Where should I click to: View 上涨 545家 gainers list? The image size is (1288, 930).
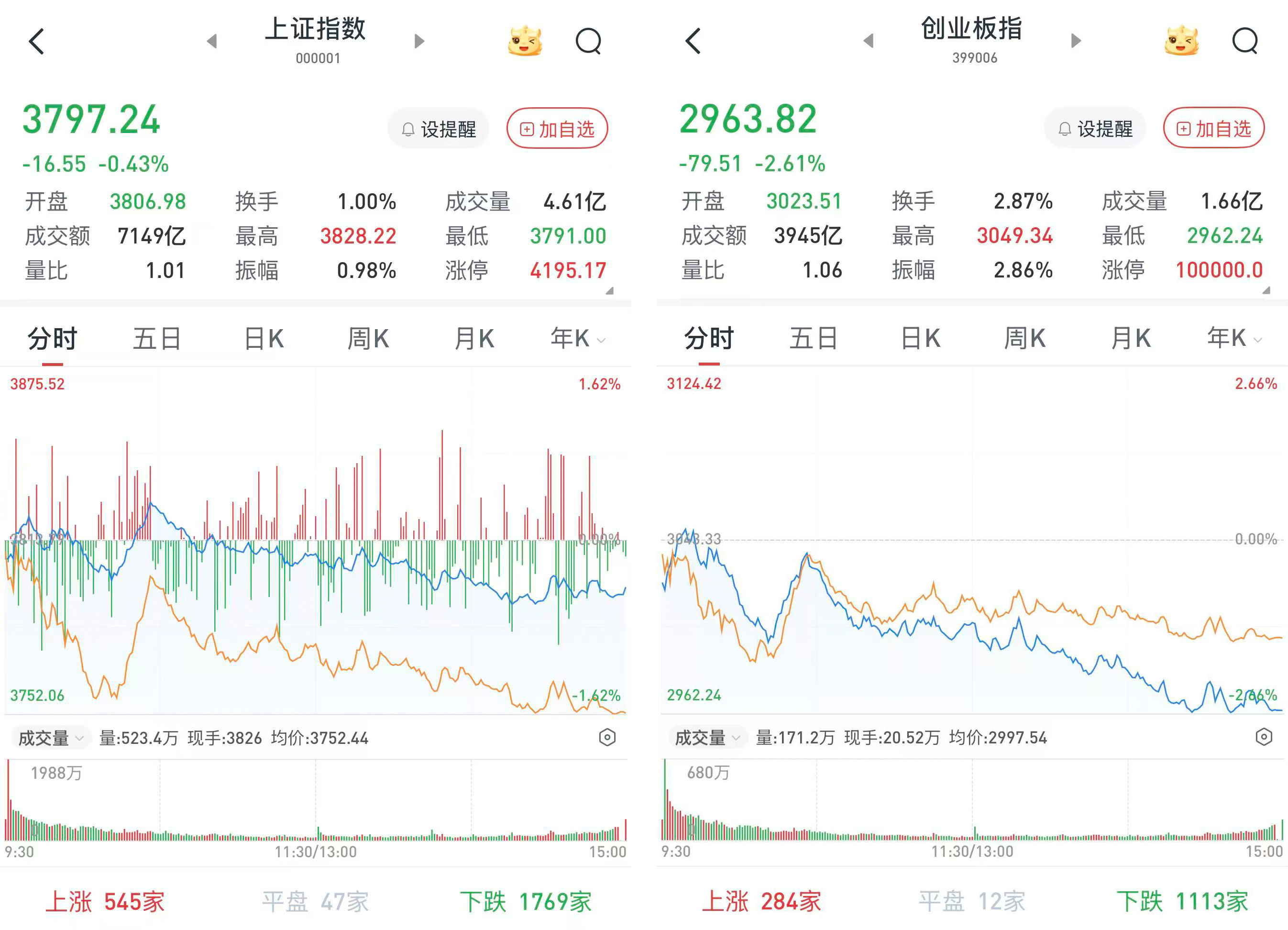point(104,902)
